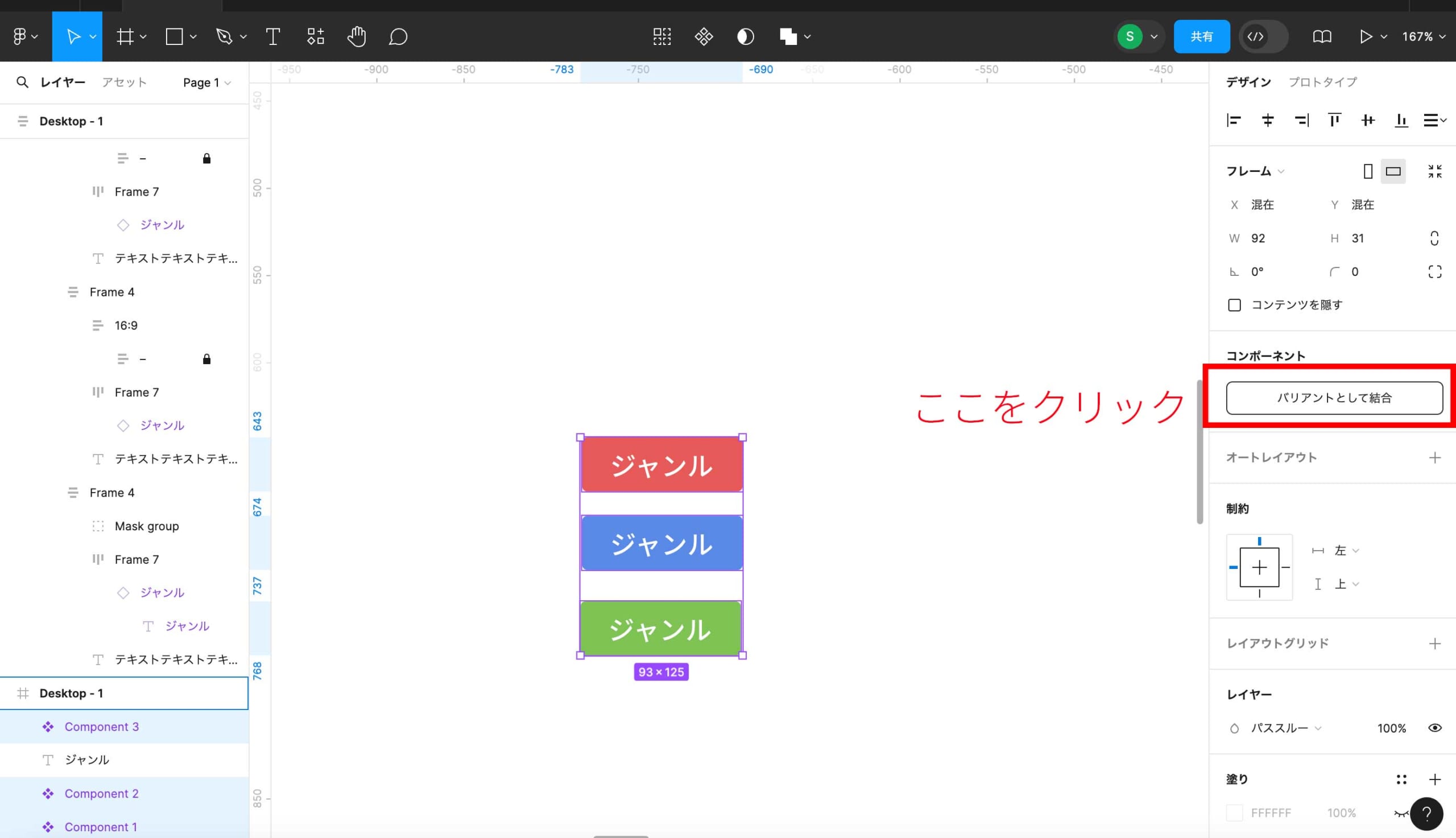
Task: Open フレーム type dropdown
Action: (1255, 171)
